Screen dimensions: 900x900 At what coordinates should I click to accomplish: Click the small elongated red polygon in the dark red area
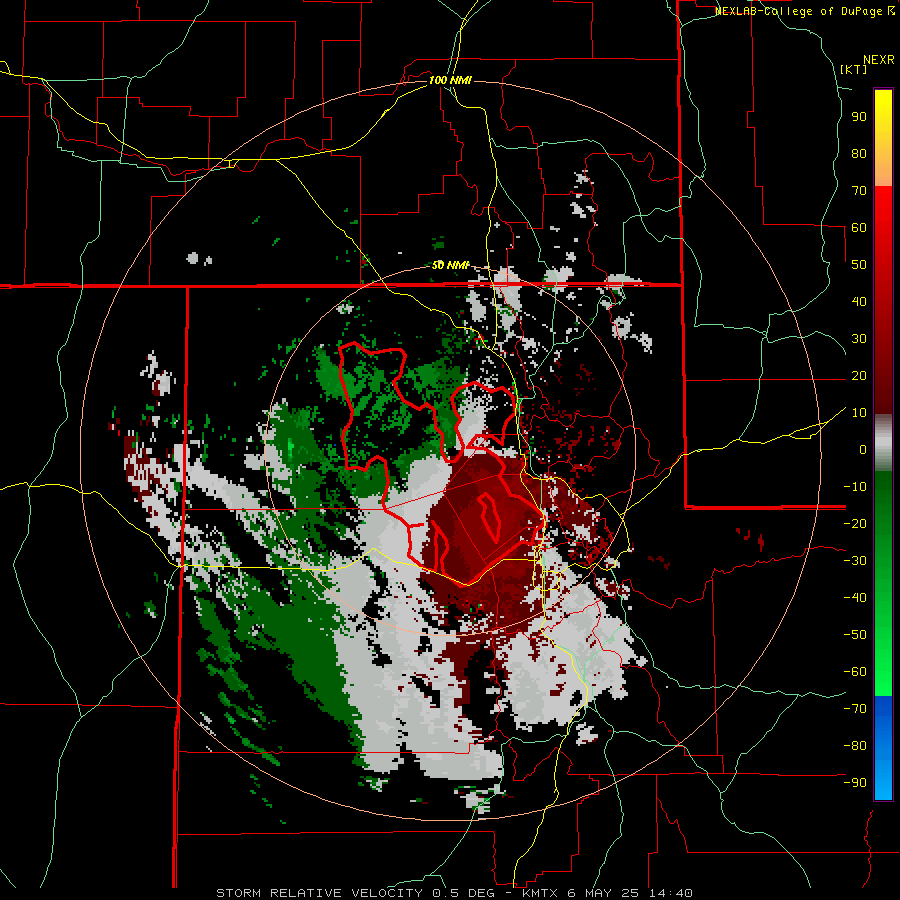click(489, 517)
